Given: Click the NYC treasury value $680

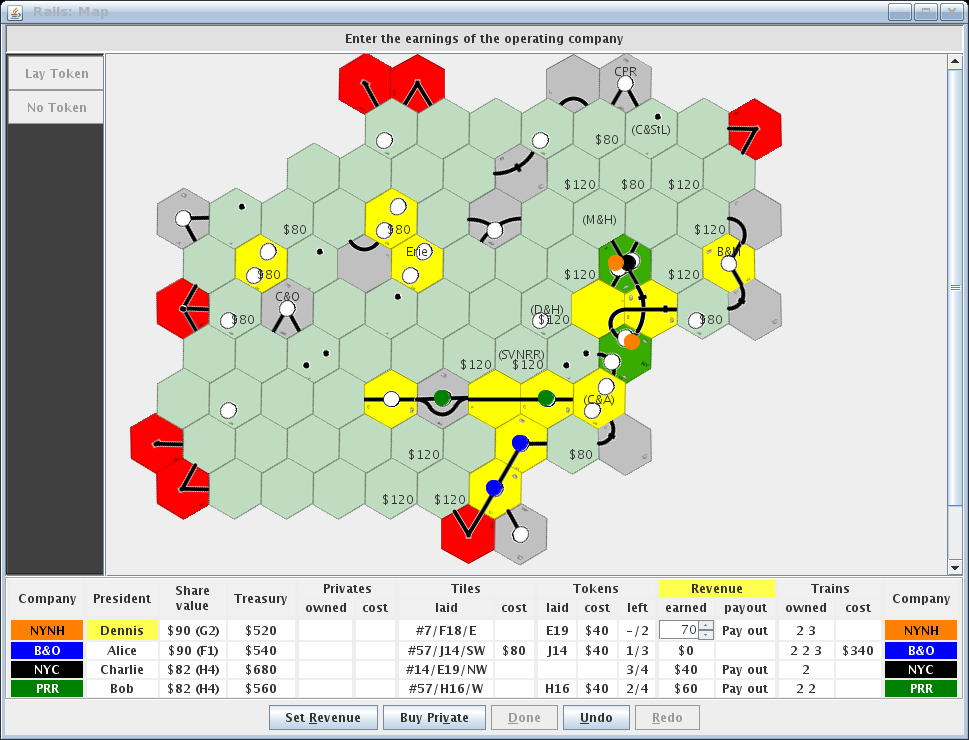Looking at the screenshot, I should pos(261,670).
